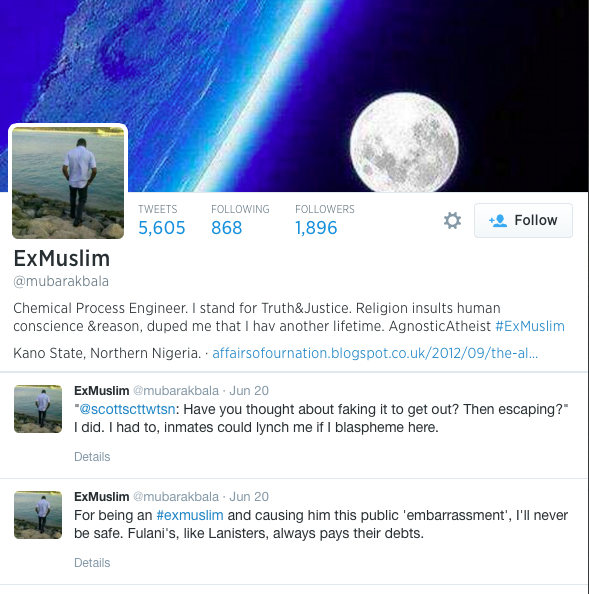Open the first tweet's Jun 20 timestamp
Viewport: 589px width, 594px height.
click(x=249, y=391)
